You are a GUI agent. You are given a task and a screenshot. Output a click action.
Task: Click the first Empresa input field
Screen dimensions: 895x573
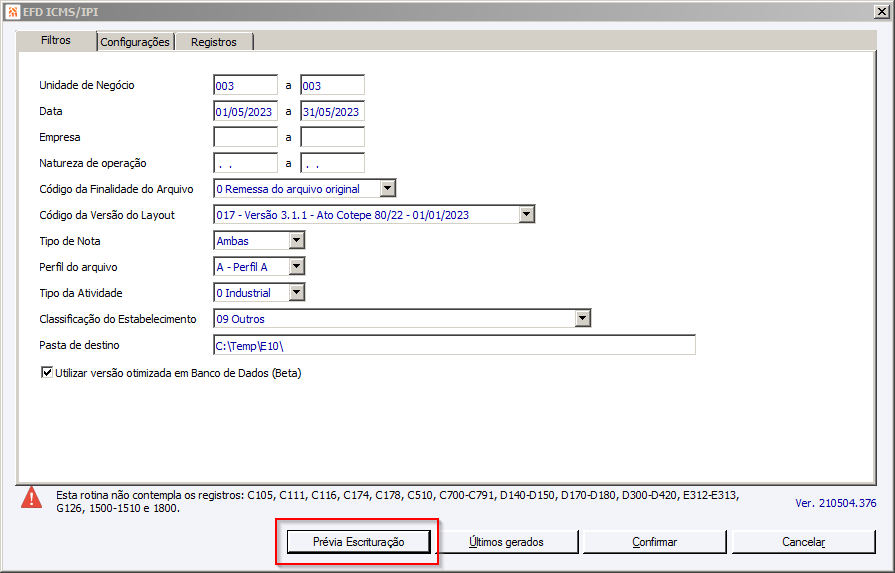pos(245,137)
